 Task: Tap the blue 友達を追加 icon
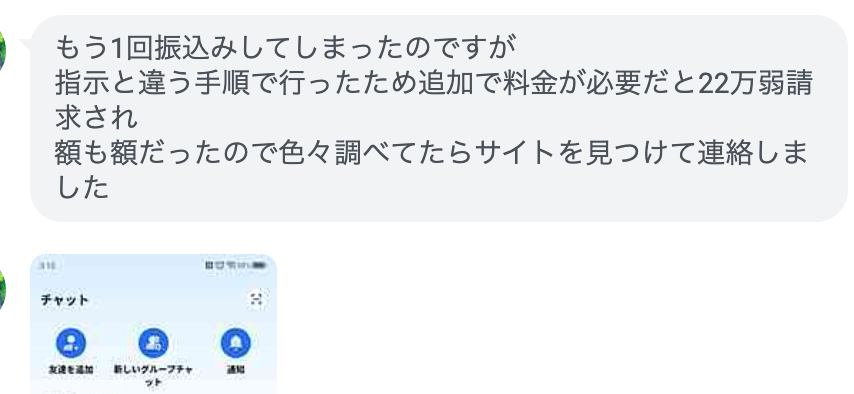point(71,343)
